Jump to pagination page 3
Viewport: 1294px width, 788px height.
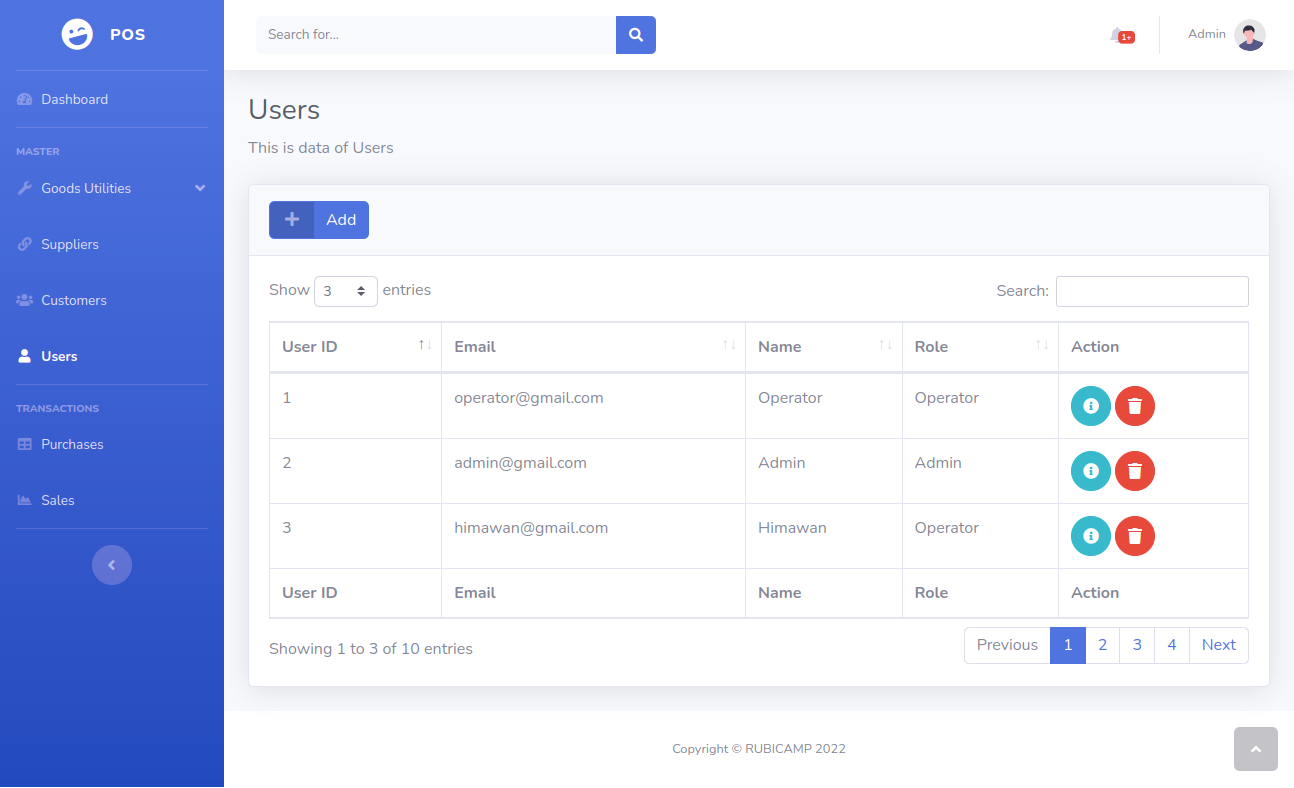(x=1137, y=645)
